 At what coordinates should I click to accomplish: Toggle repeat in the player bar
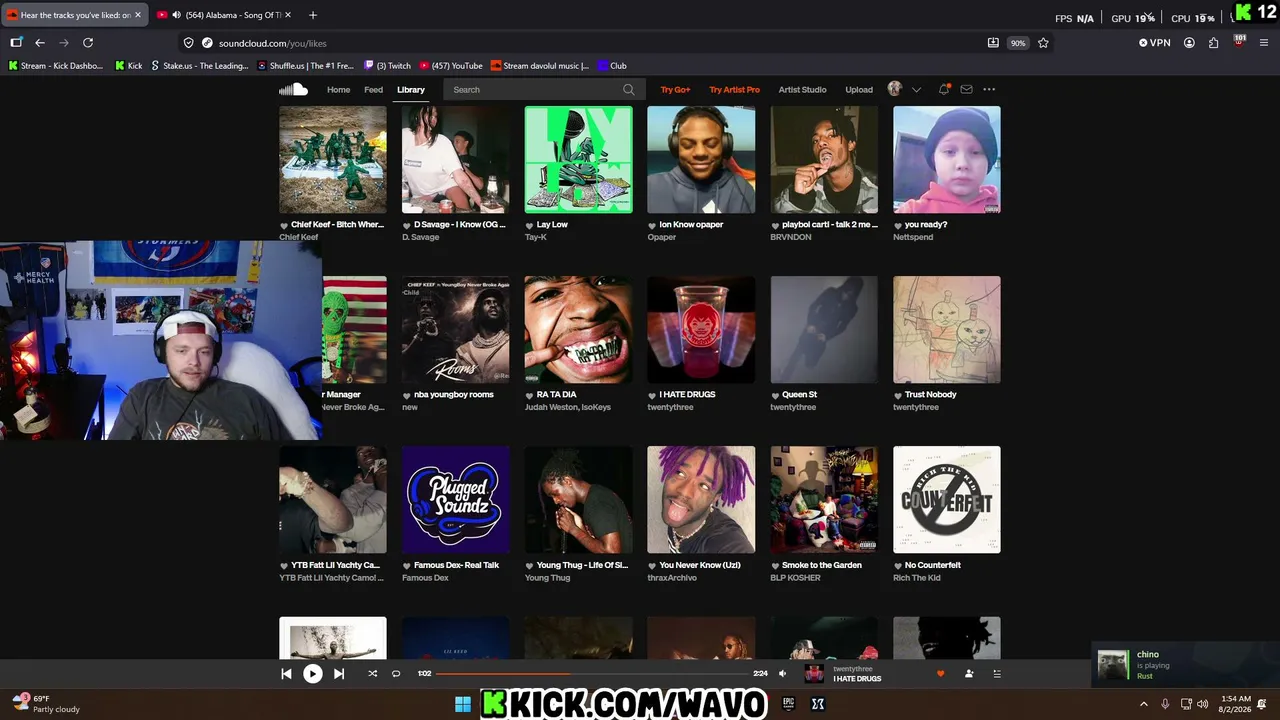point(396,674)
